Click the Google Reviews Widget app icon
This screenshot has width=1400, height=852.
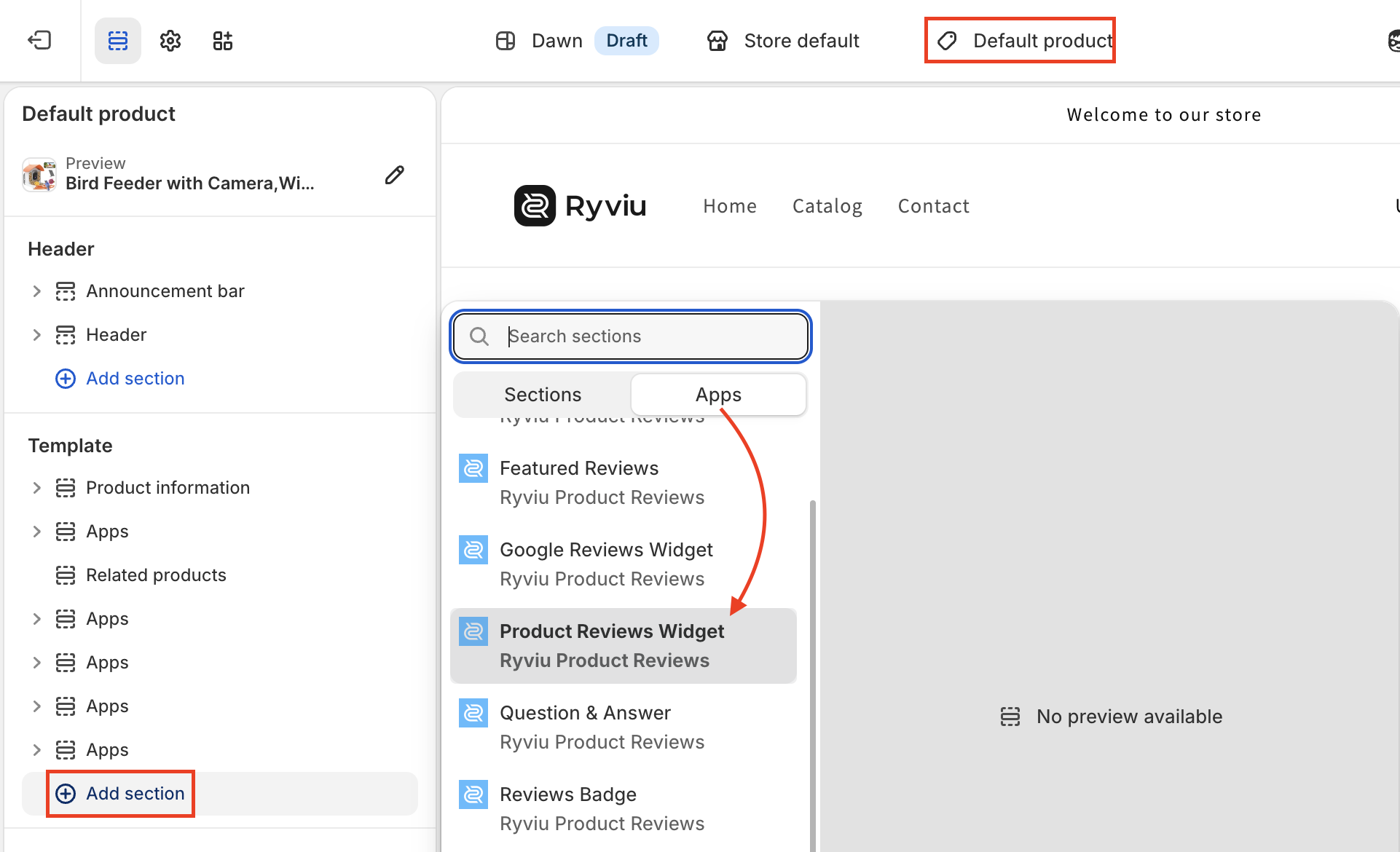473,550
